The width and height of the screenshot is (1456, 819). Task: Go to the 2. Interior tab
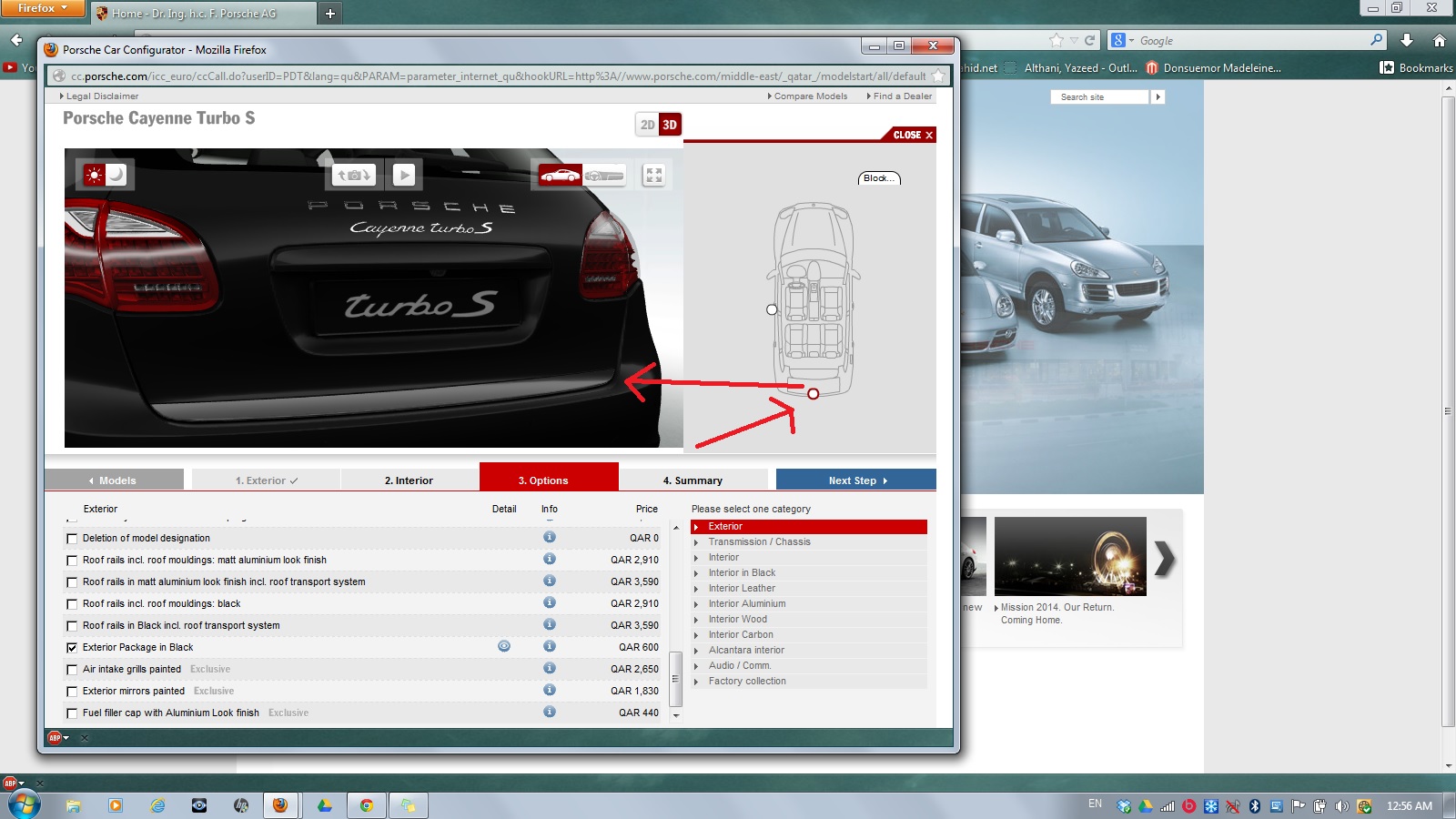[x=409, y=480]
